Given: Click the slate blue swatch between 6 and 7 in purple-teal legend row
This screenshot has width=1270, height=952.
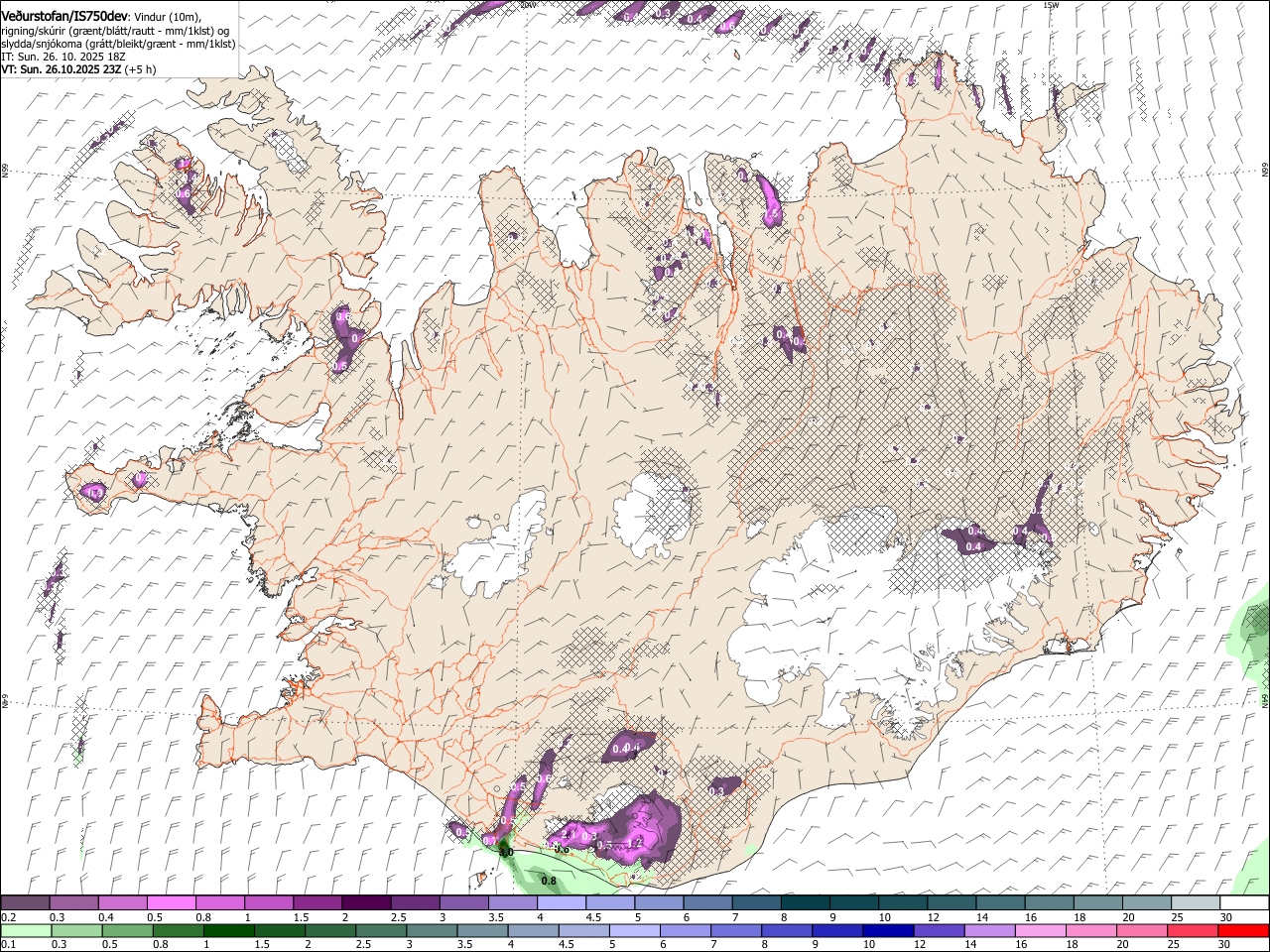Looking at the screenshot, I should coord(706,903).
